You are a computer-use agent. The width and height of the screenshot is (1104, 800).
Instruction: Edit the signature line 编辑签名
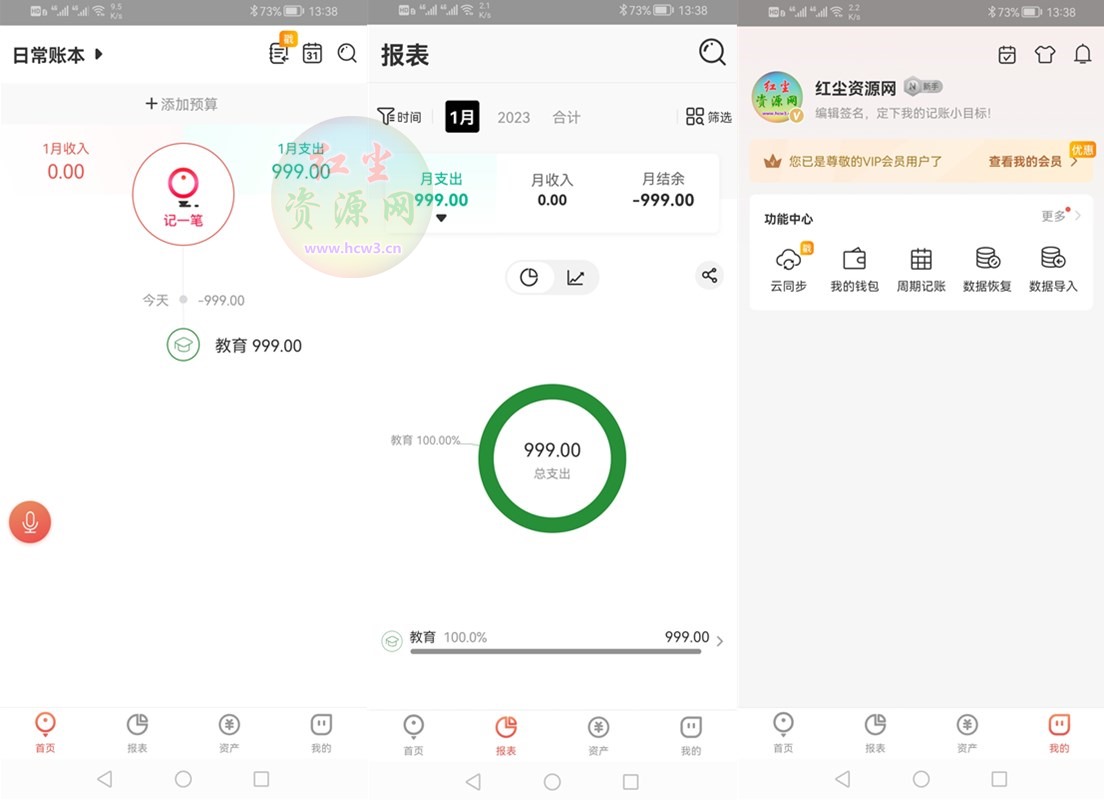pyautogui.click(x=903, y=113)
